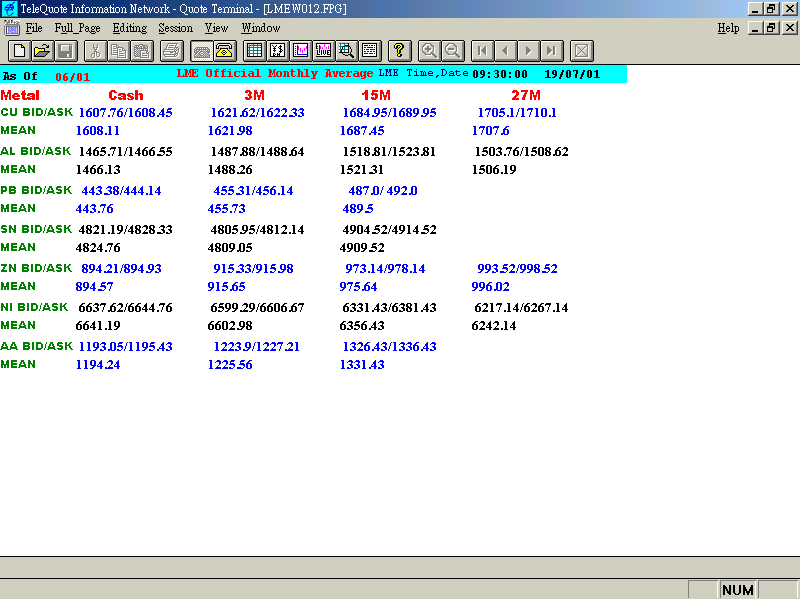Click the Cash column header
This screenshot has height=600, width=800.
pos(126,95)
